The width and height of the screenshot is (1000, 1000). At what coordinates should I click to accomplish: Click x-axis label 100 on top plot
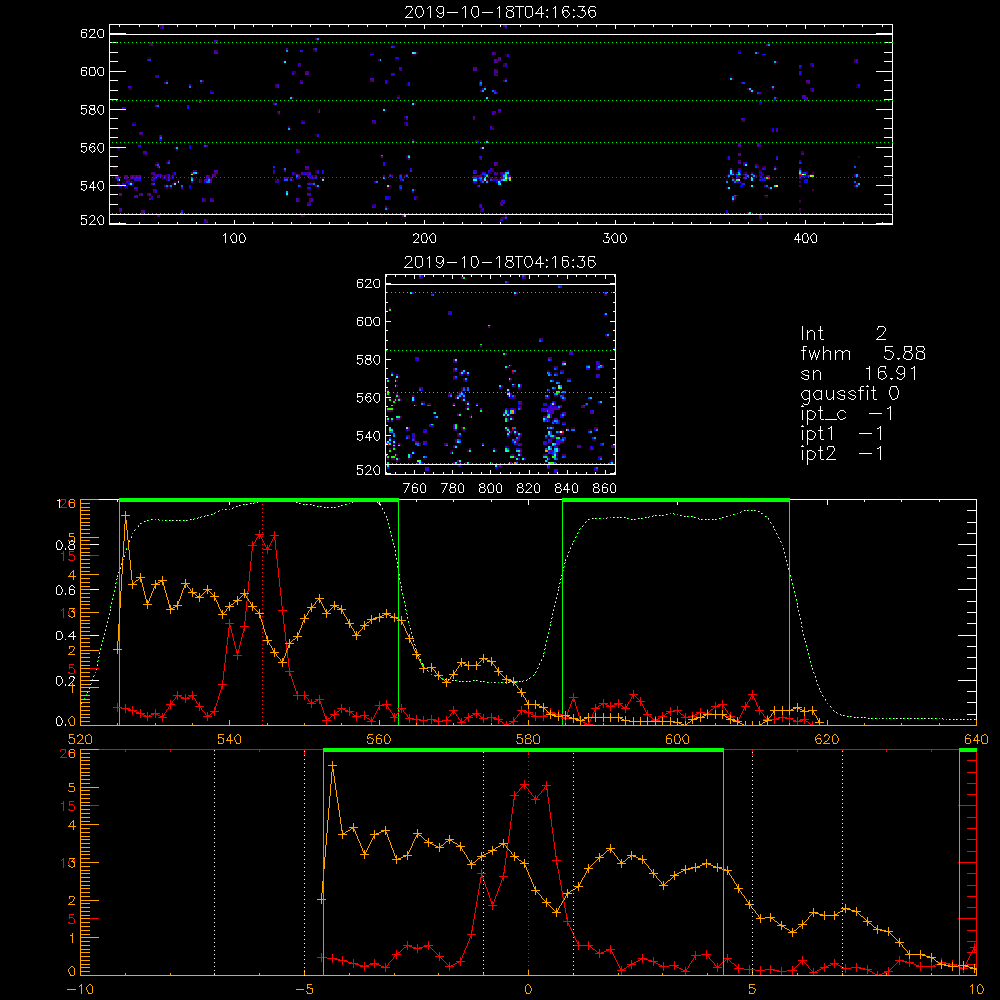pyautogui.click(x=234, y=239)
